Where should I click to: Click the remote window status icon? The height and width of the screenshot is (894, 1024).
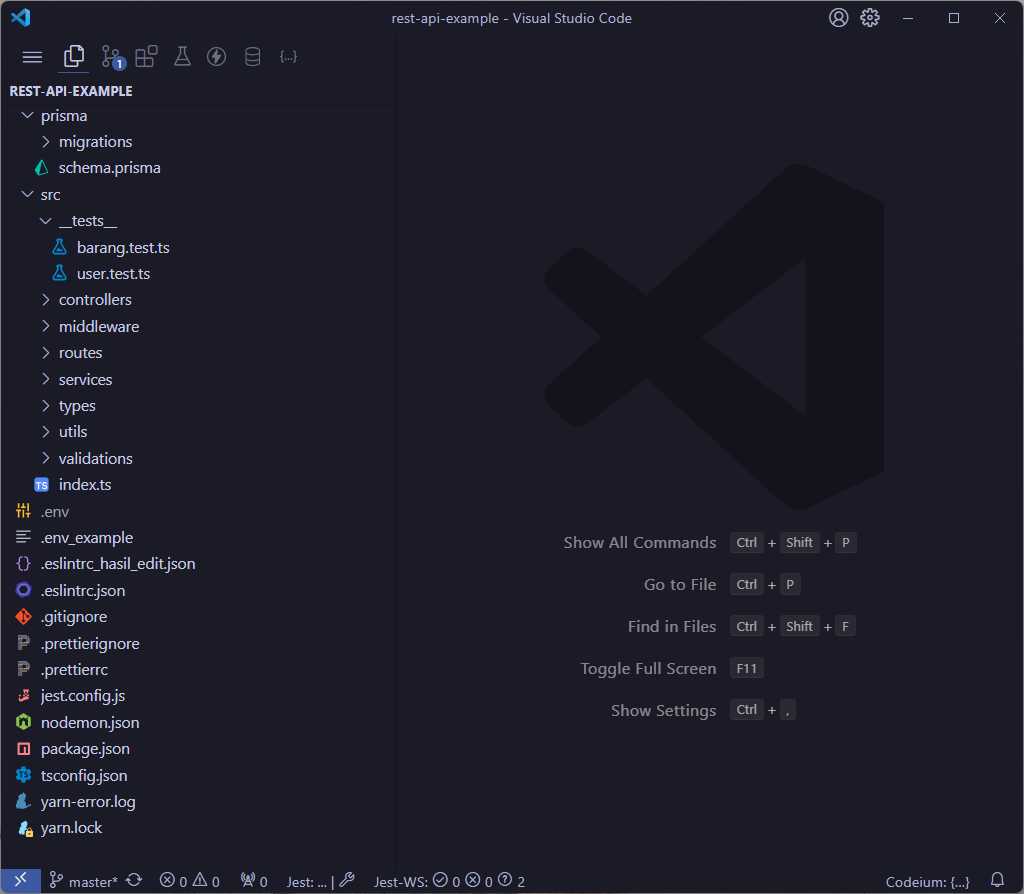[21, 881]
